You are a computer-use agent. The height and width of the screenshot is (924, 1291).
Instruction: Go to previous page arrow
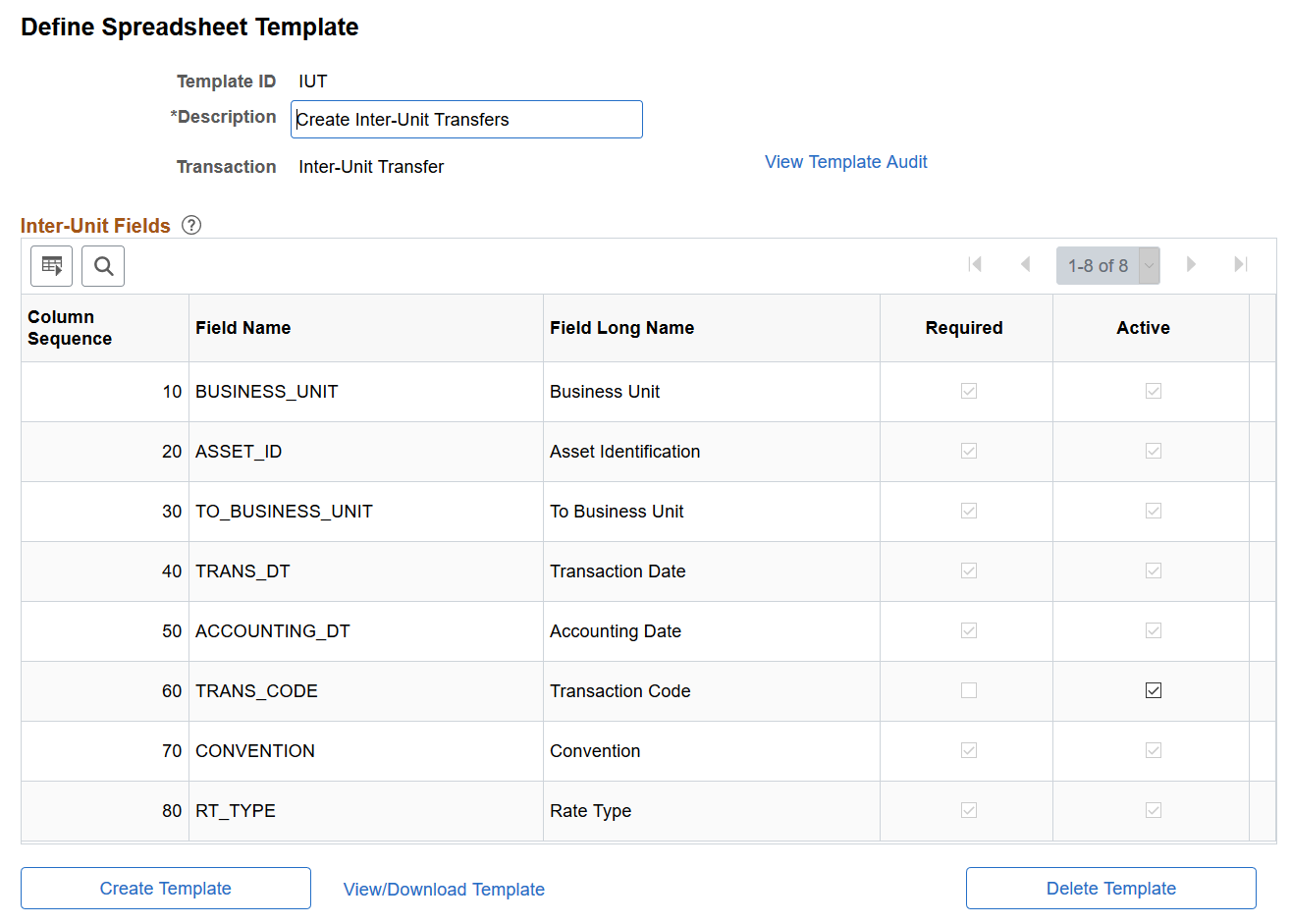point(1025,264)
